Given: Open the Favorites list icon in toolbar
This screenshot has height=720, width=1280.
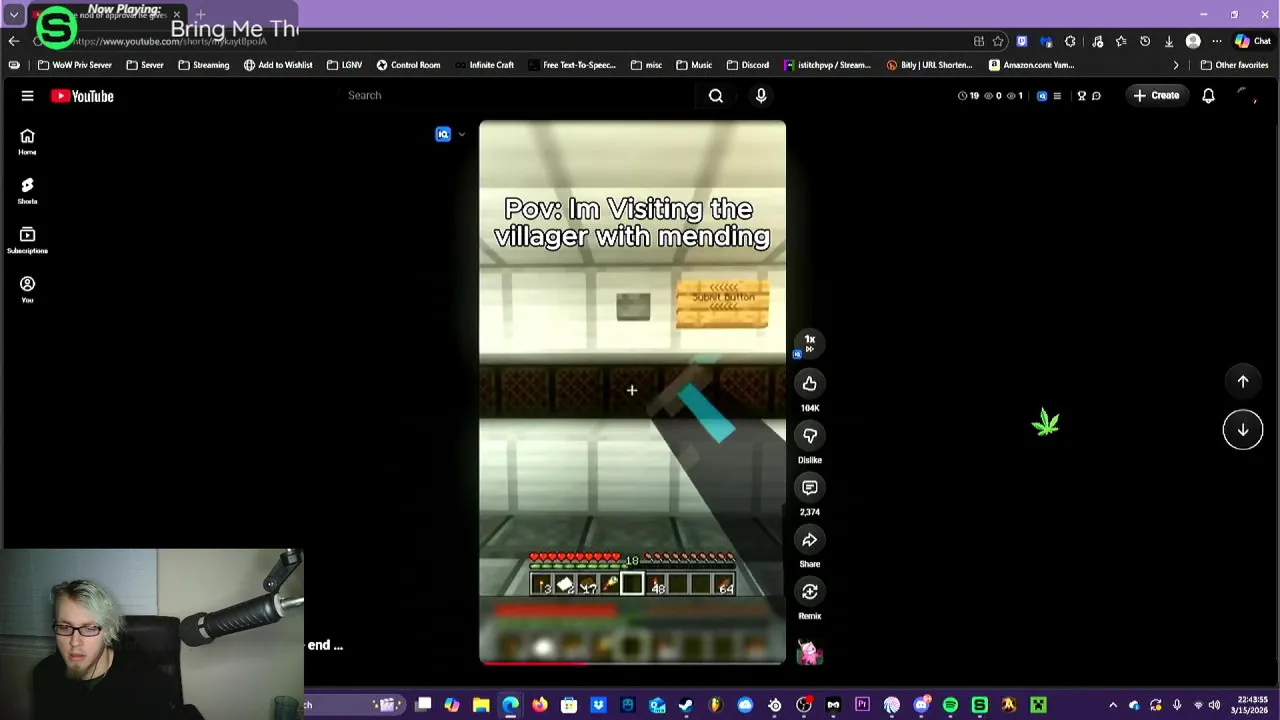Looking at the screenshot, I should pos(1121,41).
